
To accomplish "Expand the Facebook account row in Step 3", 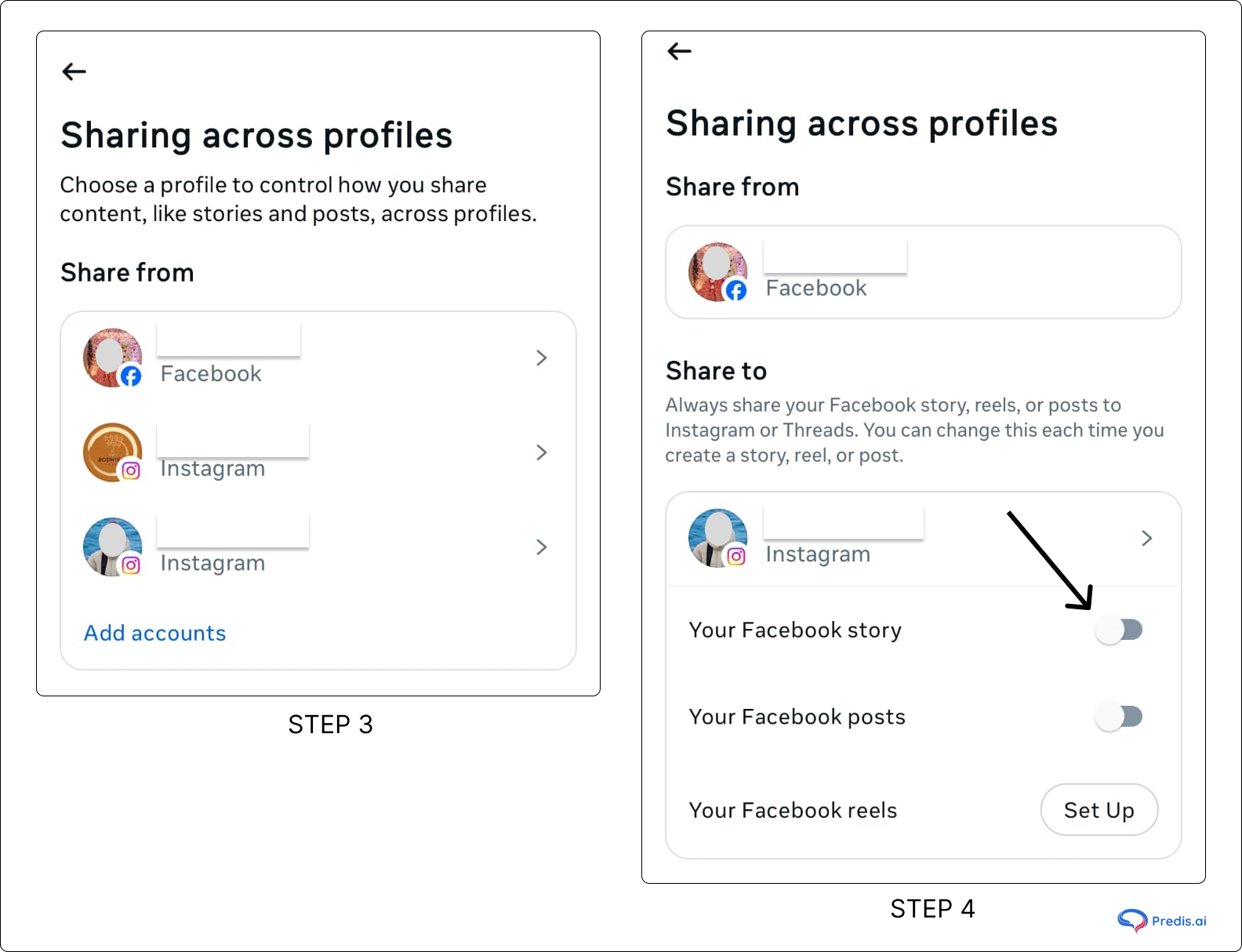I will pos(541,358).
